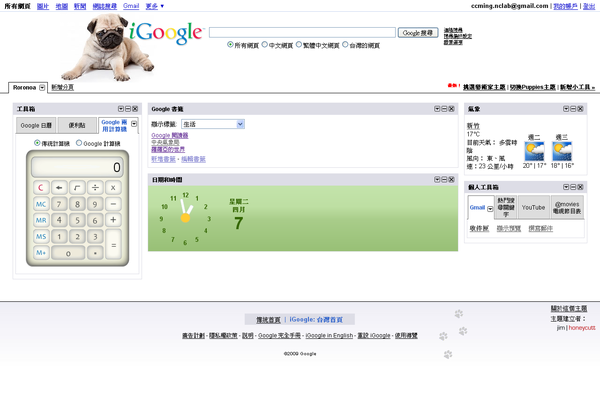This screenshot has height=404, width=600.
Task: Select the 中文網頁 search radio button
Action: pos(264,44)
